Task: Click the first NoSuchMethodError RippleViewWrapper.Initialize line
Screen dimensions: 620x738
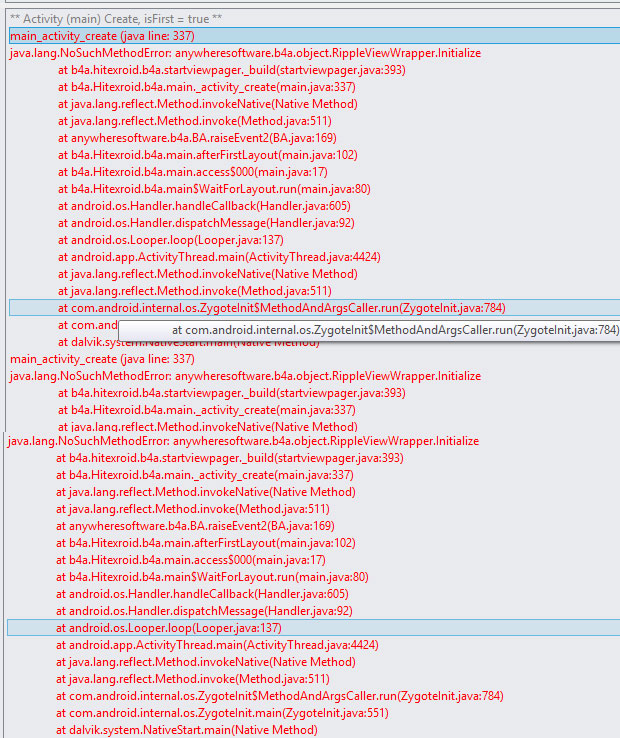Action: click(245, 53)
